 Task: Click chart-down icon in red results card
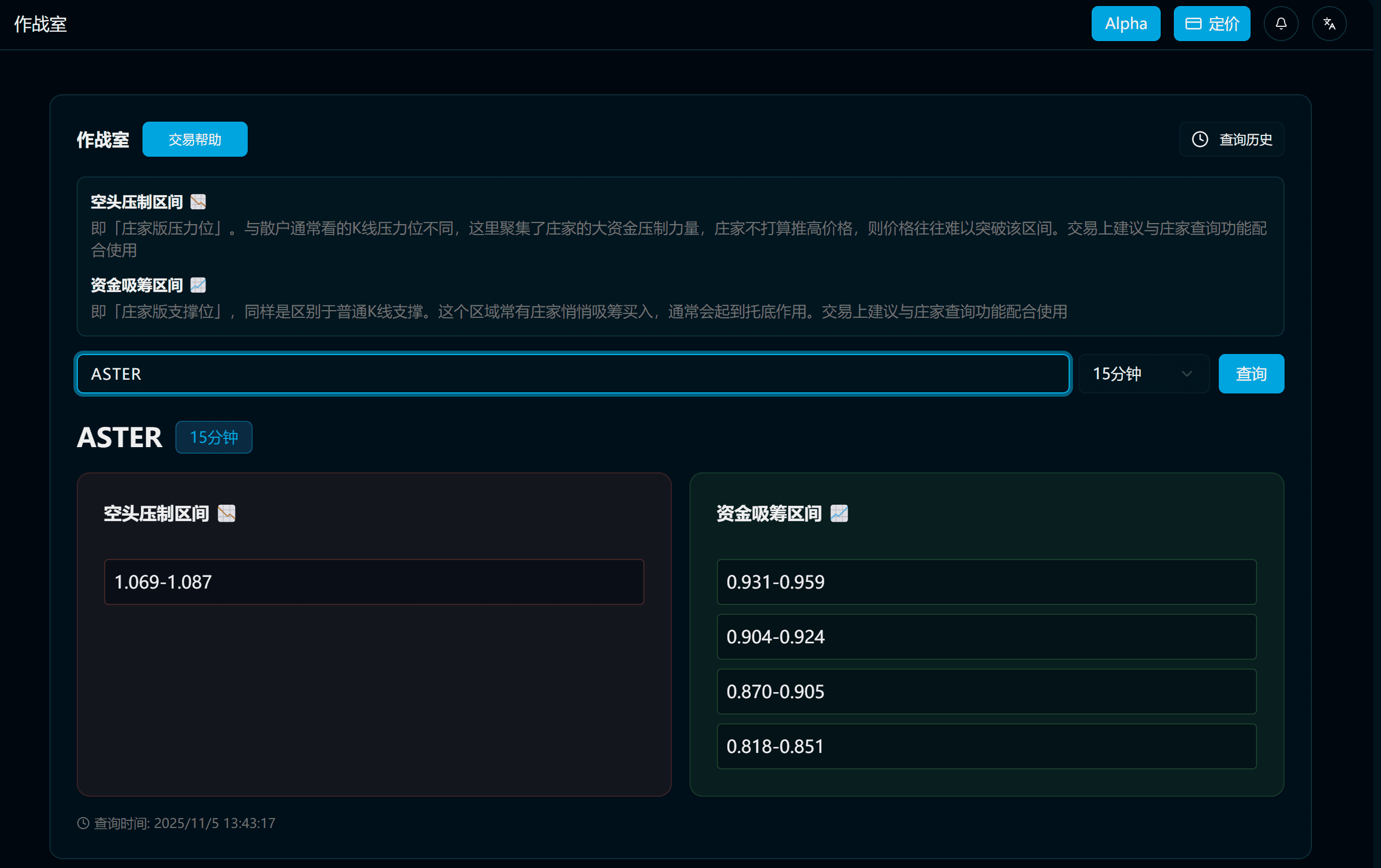pos(226,513)
